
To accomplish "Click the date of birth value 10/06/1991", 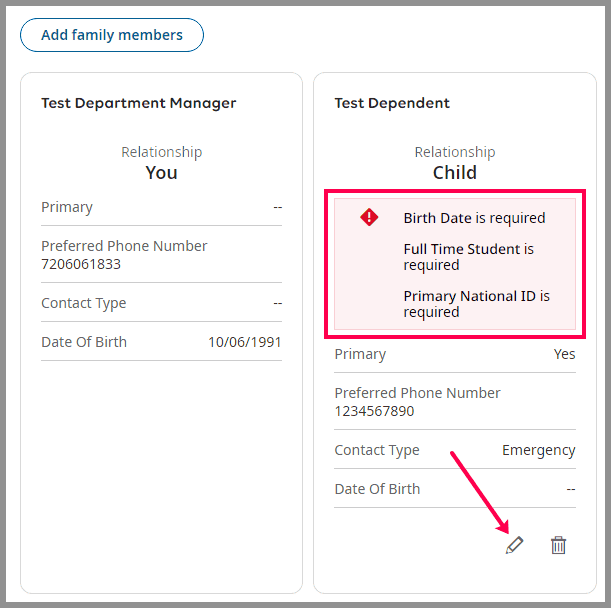I will [244, 342].
